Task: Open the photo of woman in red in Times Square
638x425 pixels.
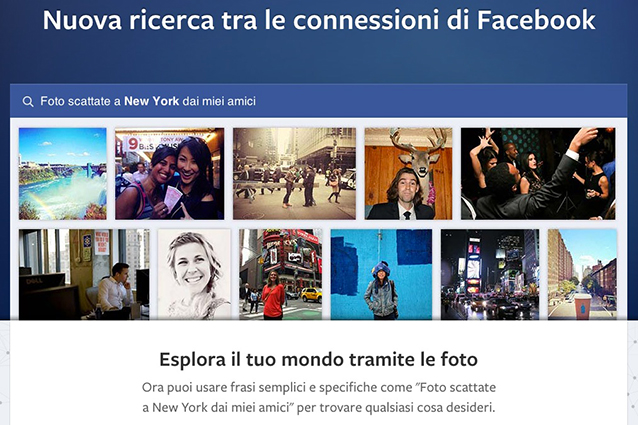Action: (280, 274)
